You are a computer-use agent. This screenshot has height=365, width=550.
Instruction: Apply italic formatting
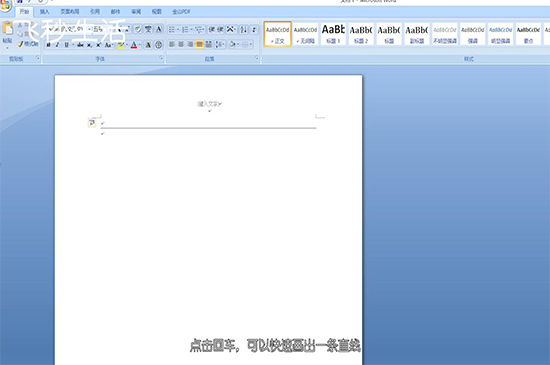coord(57,45)
